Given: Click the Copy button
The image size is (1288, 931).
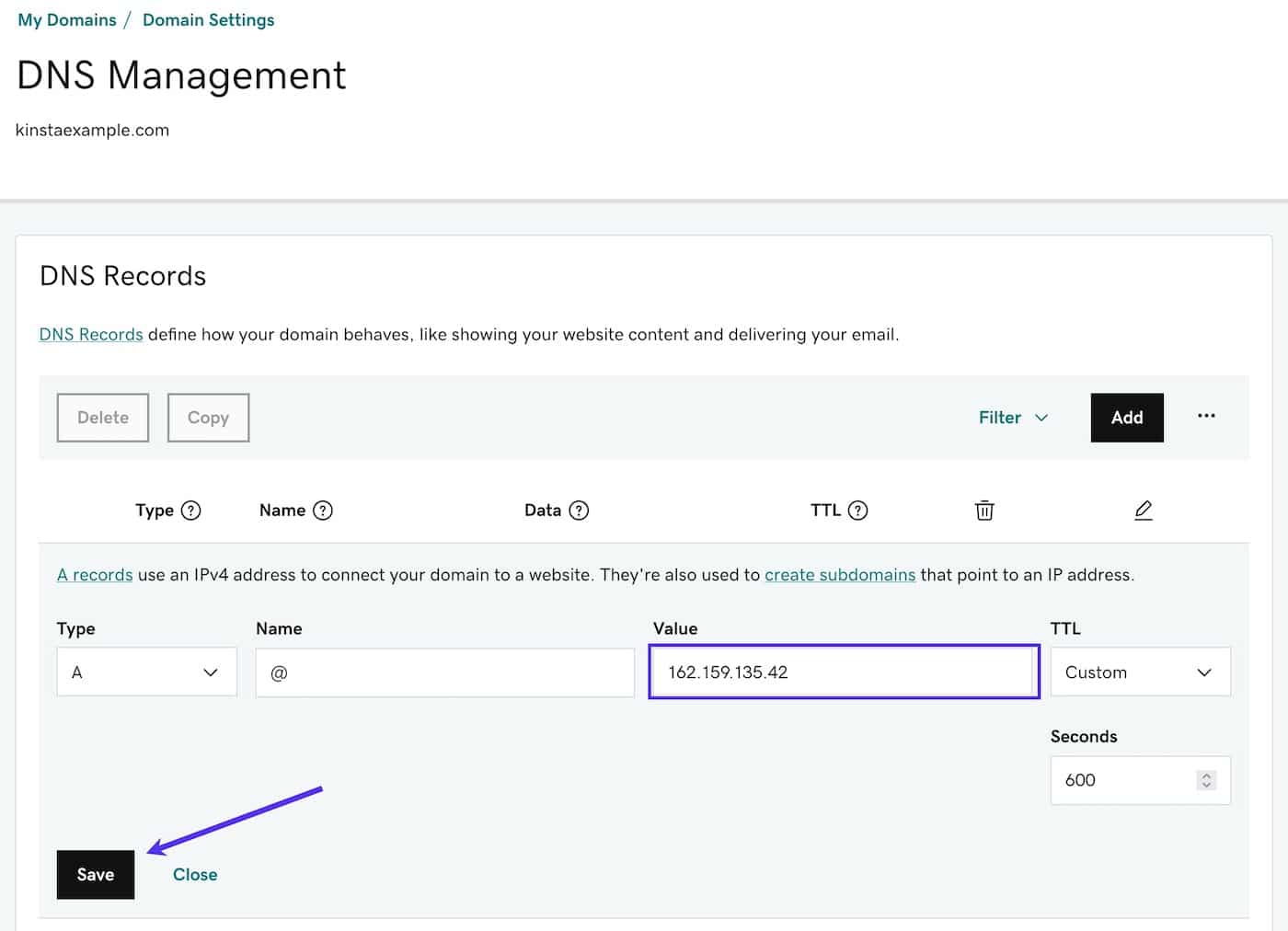Looking at the screenshot, I should click(x=208, y=417).
